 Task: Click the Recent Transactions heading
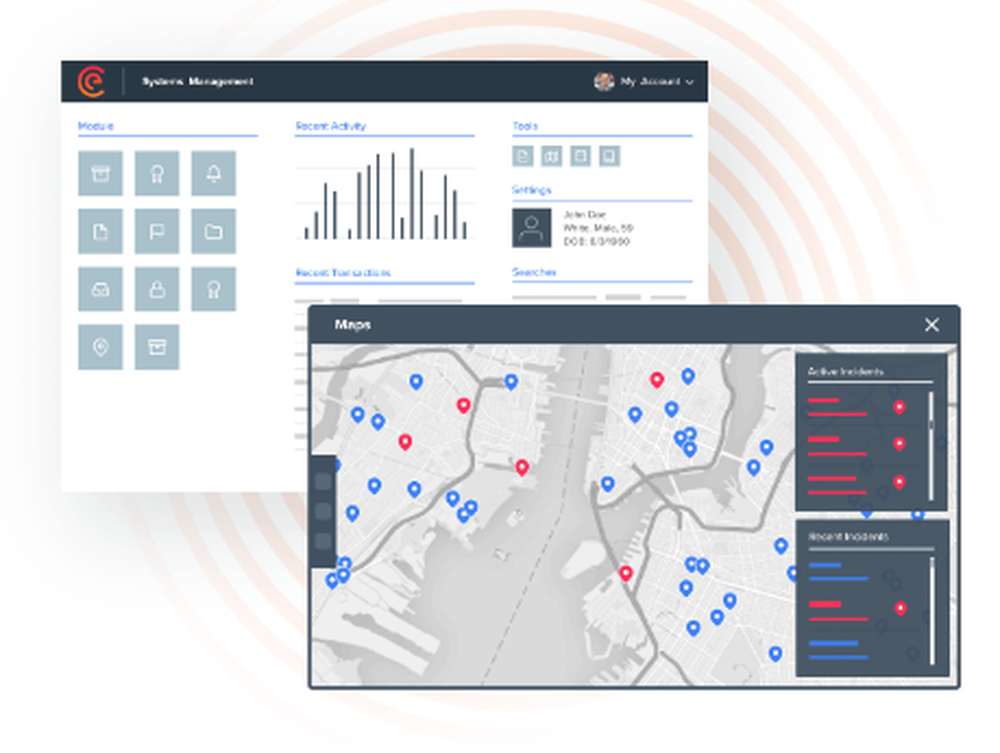click(343, 272)
